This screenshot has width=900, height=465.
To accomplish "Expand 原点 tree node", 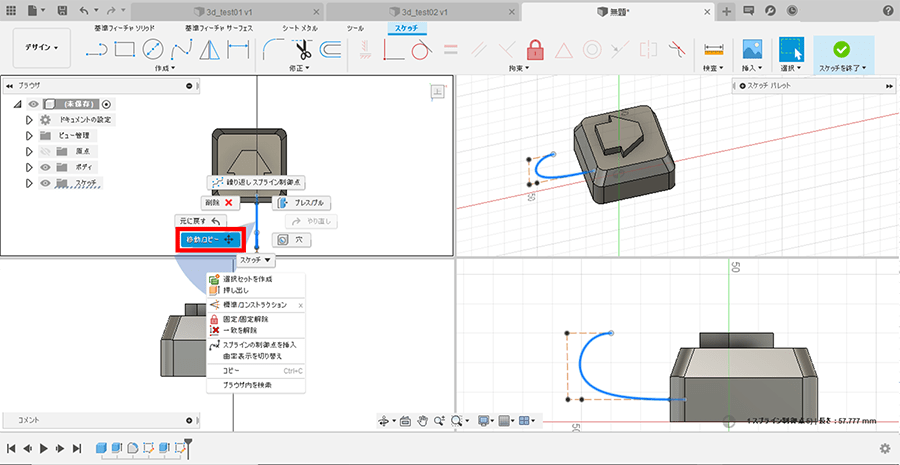I will (x=29, y=152).
